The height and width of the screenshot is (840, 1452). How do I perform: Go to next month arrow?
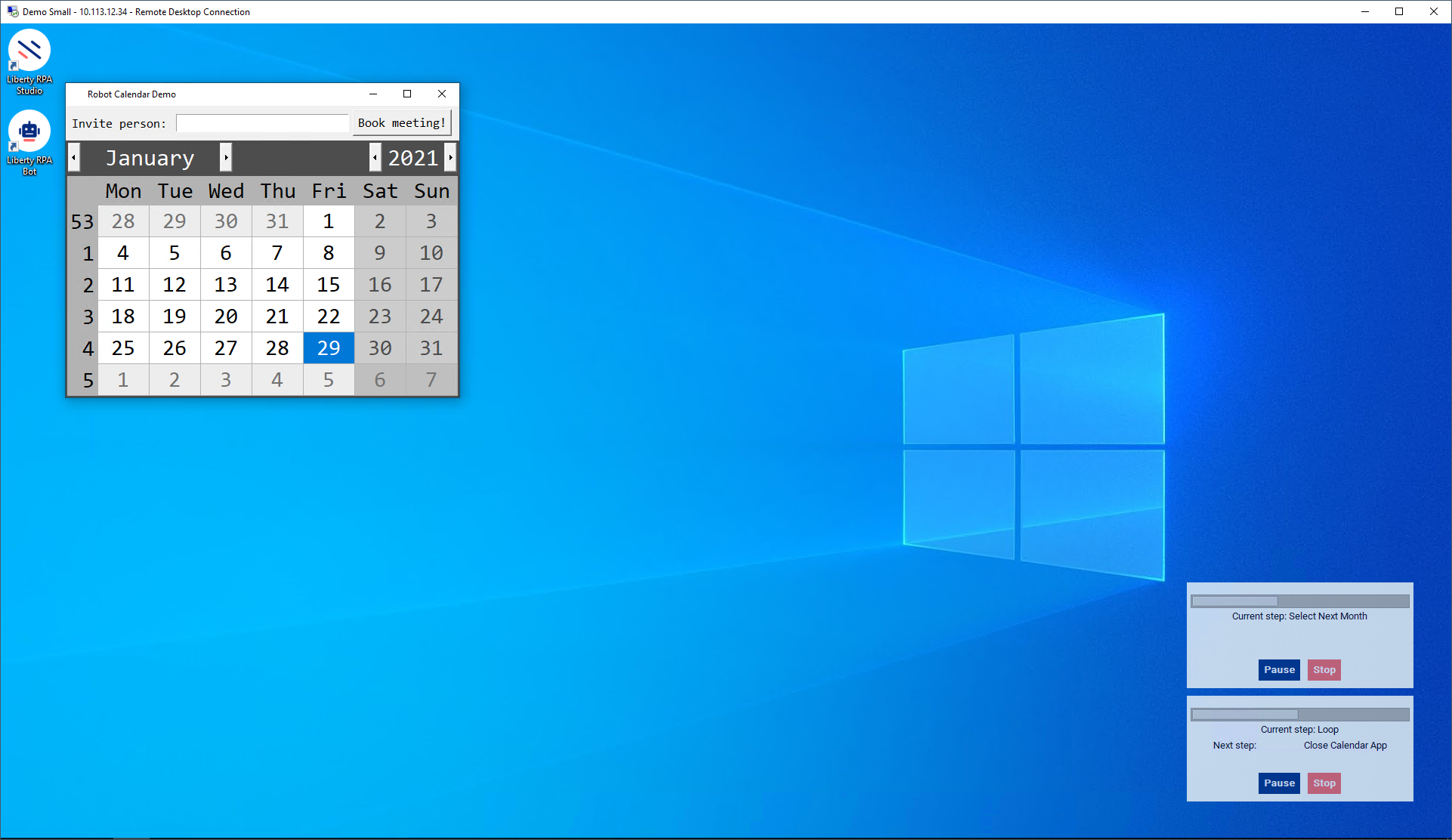pyautogui.click(x=226, y=157)
